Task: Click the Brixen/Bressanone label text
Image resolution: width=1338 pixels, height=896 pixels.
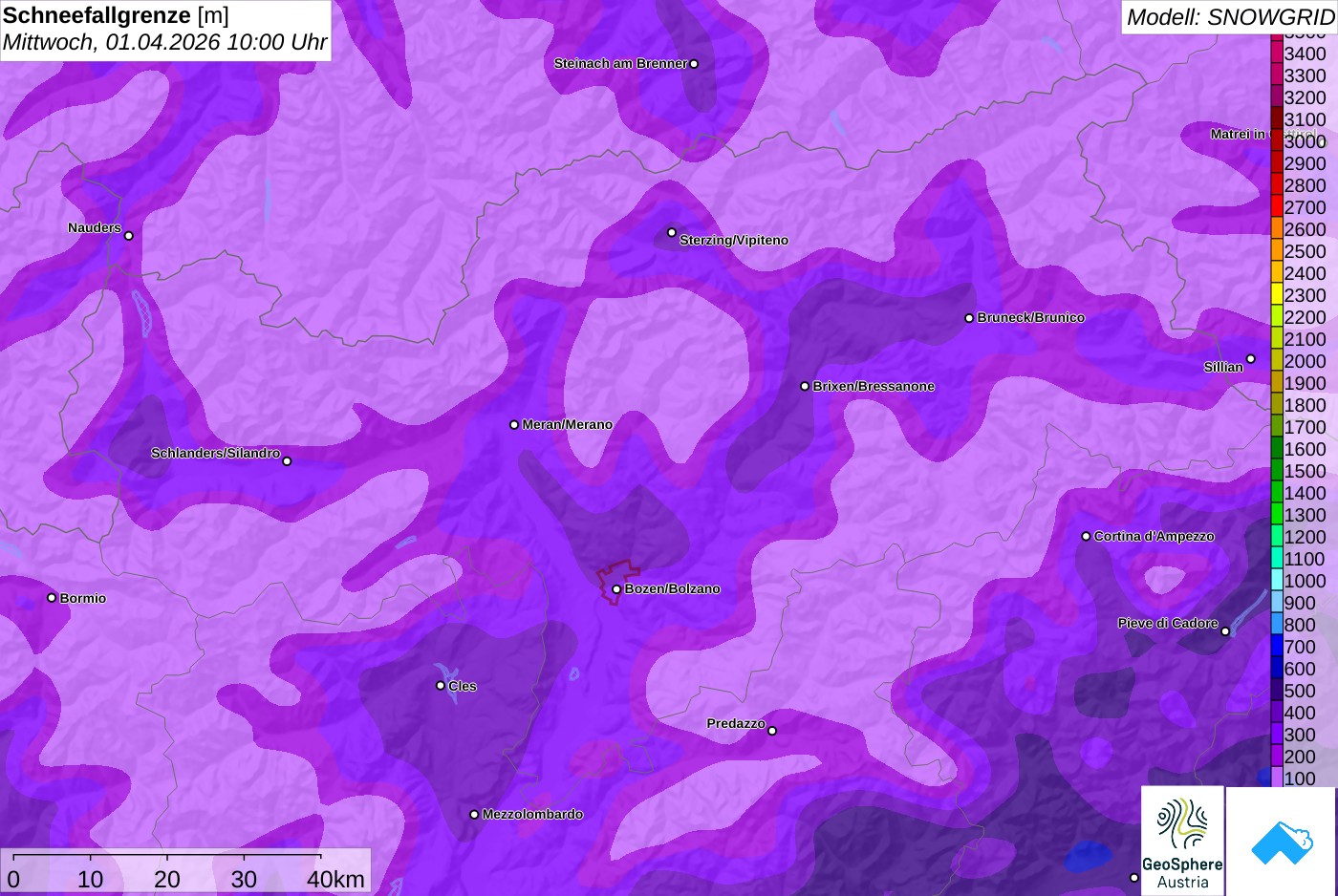Action: point(874,387)
